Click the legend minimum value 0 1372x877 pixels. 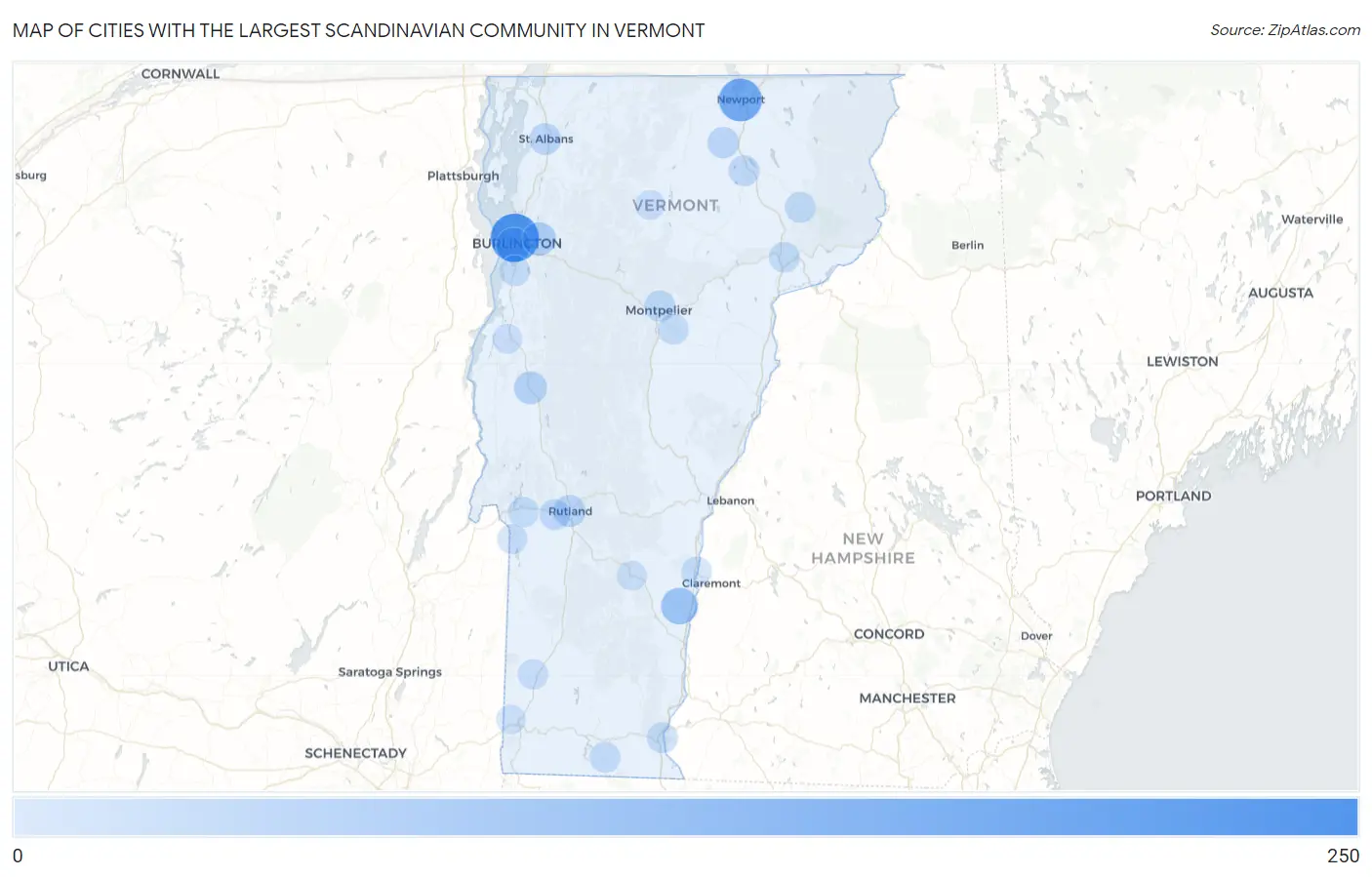(x=18, y=856)
